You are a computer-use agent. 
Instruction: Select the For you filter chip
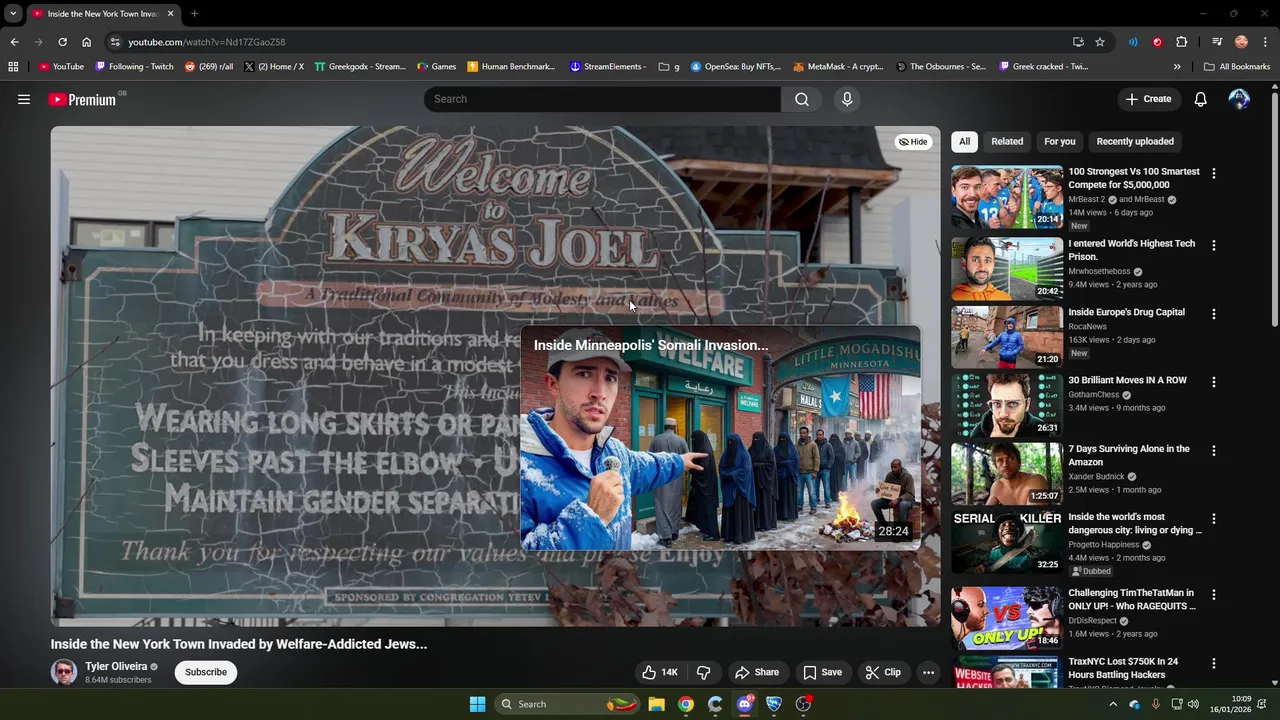pos(1060,141)
